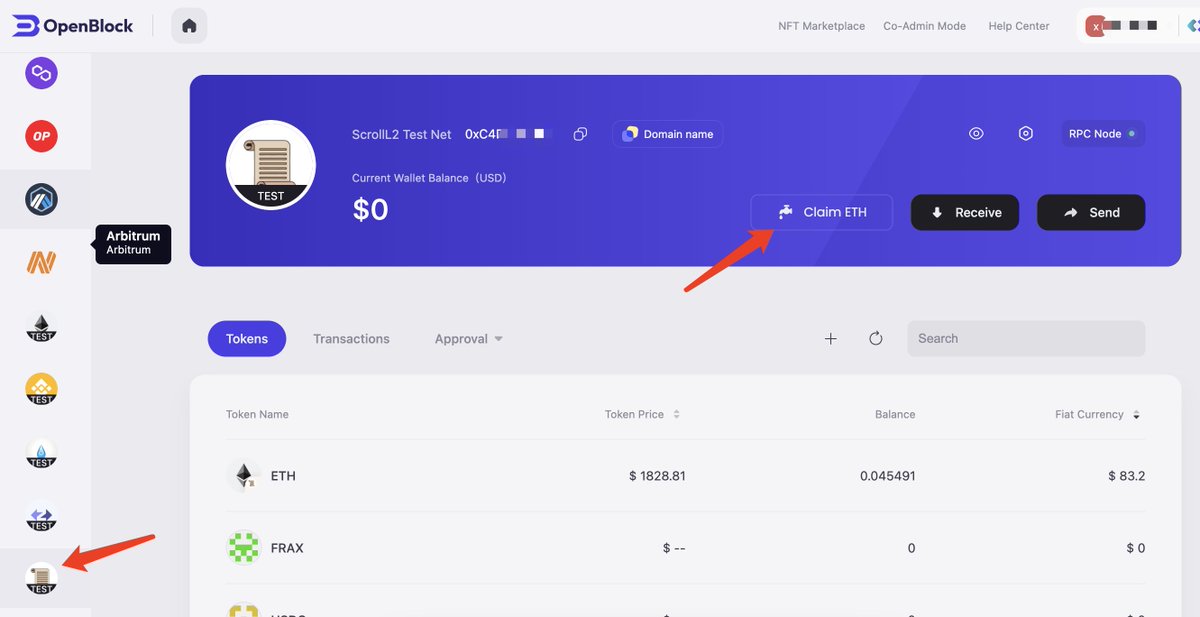Select the FRAX token row

(x=686, y=548)
